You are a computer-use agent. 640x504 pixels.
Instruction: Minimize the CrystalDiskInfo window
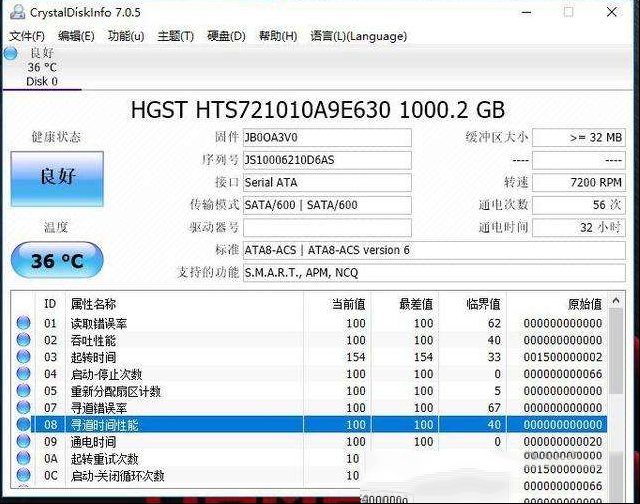tap(527, 12)
